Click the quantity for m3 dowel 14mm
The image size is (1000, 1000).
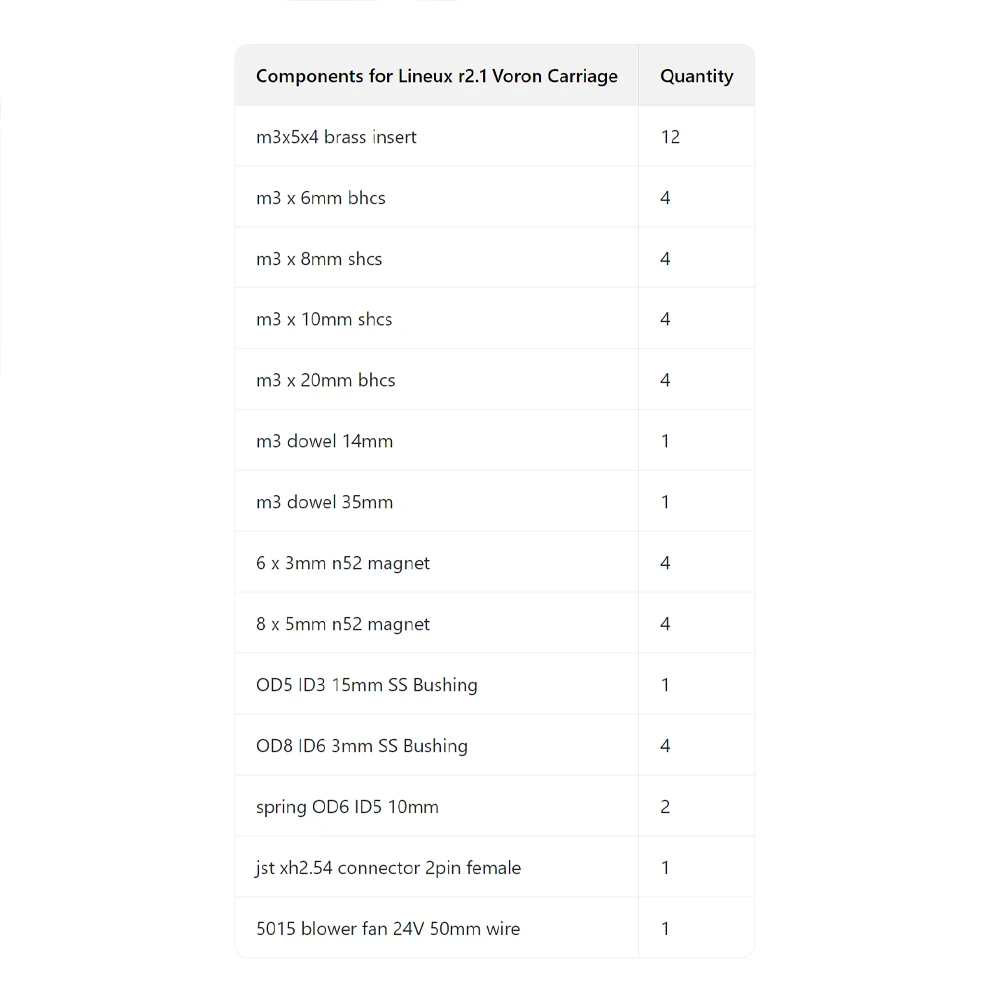tap(665, 441)
